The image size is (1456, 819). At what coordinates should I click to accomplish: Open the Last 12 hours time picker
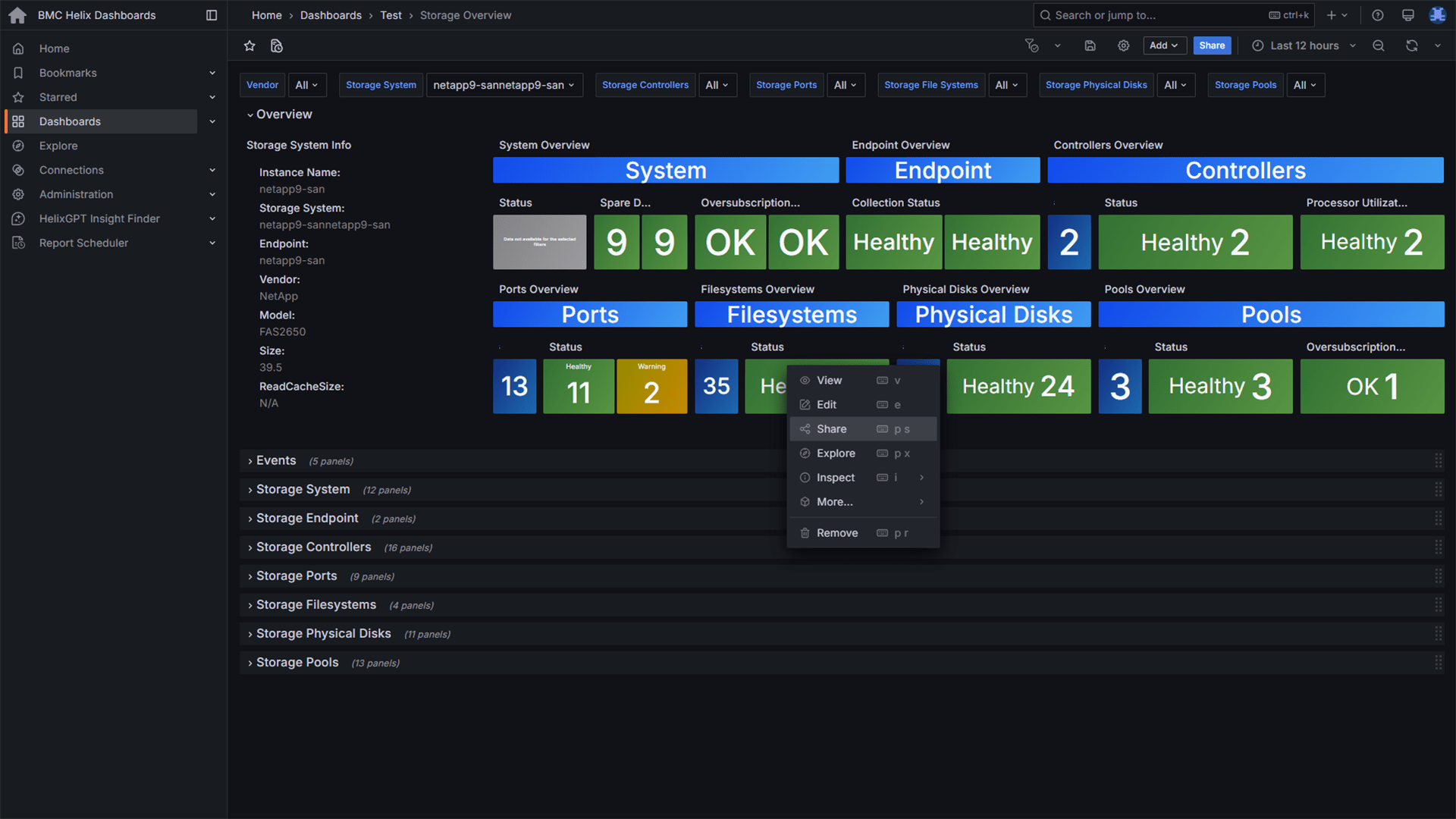click(x=1304, y=46)
